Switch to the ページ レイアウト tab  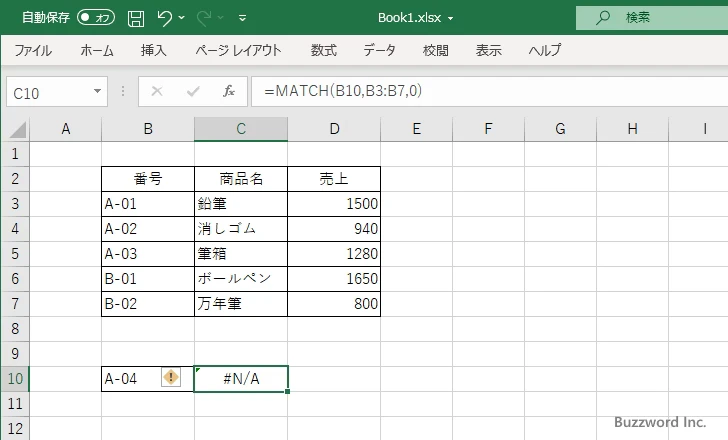(x=238, y=50)
